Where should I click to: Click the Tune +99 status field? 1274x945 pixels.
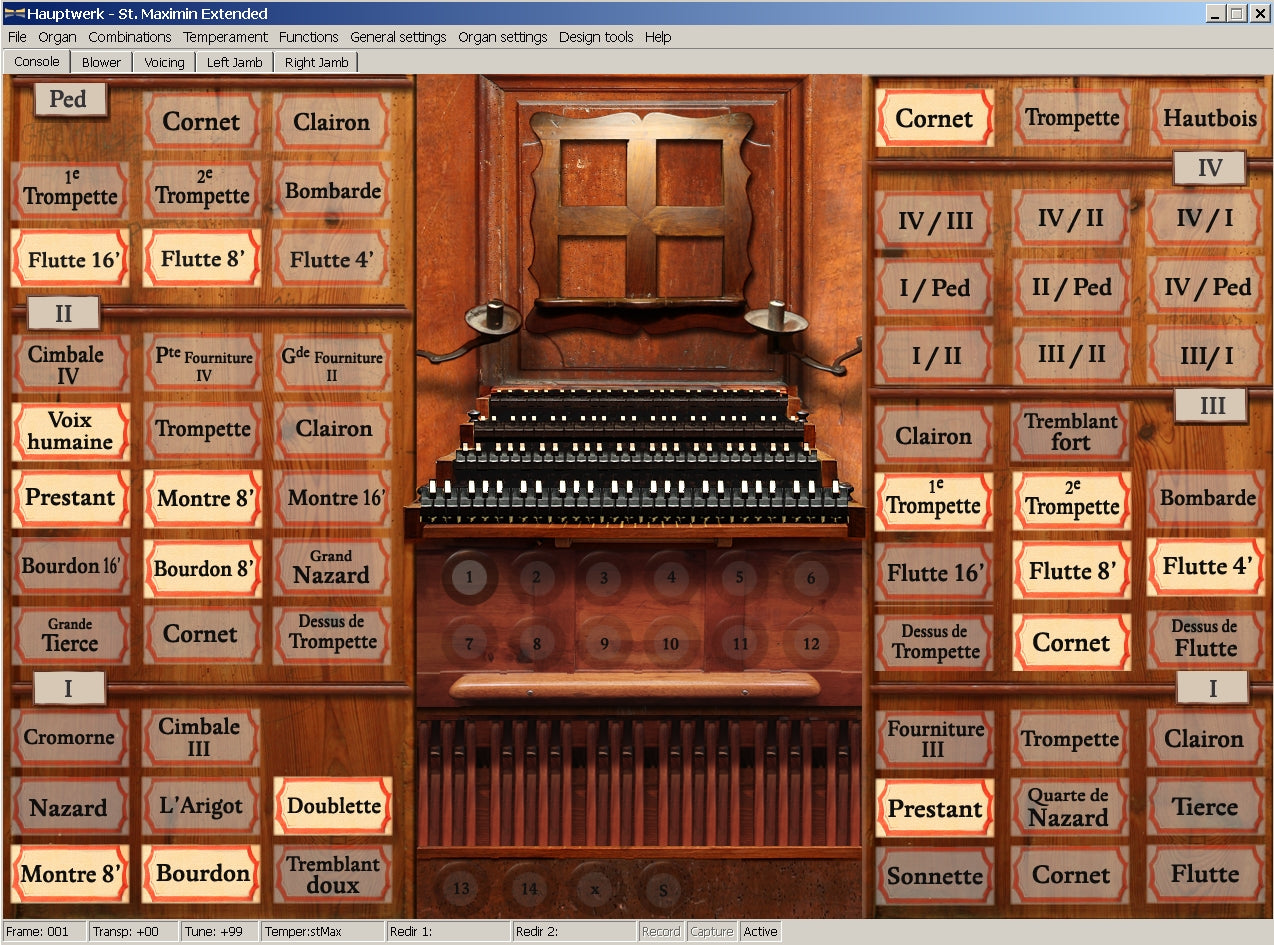[219, 931]
